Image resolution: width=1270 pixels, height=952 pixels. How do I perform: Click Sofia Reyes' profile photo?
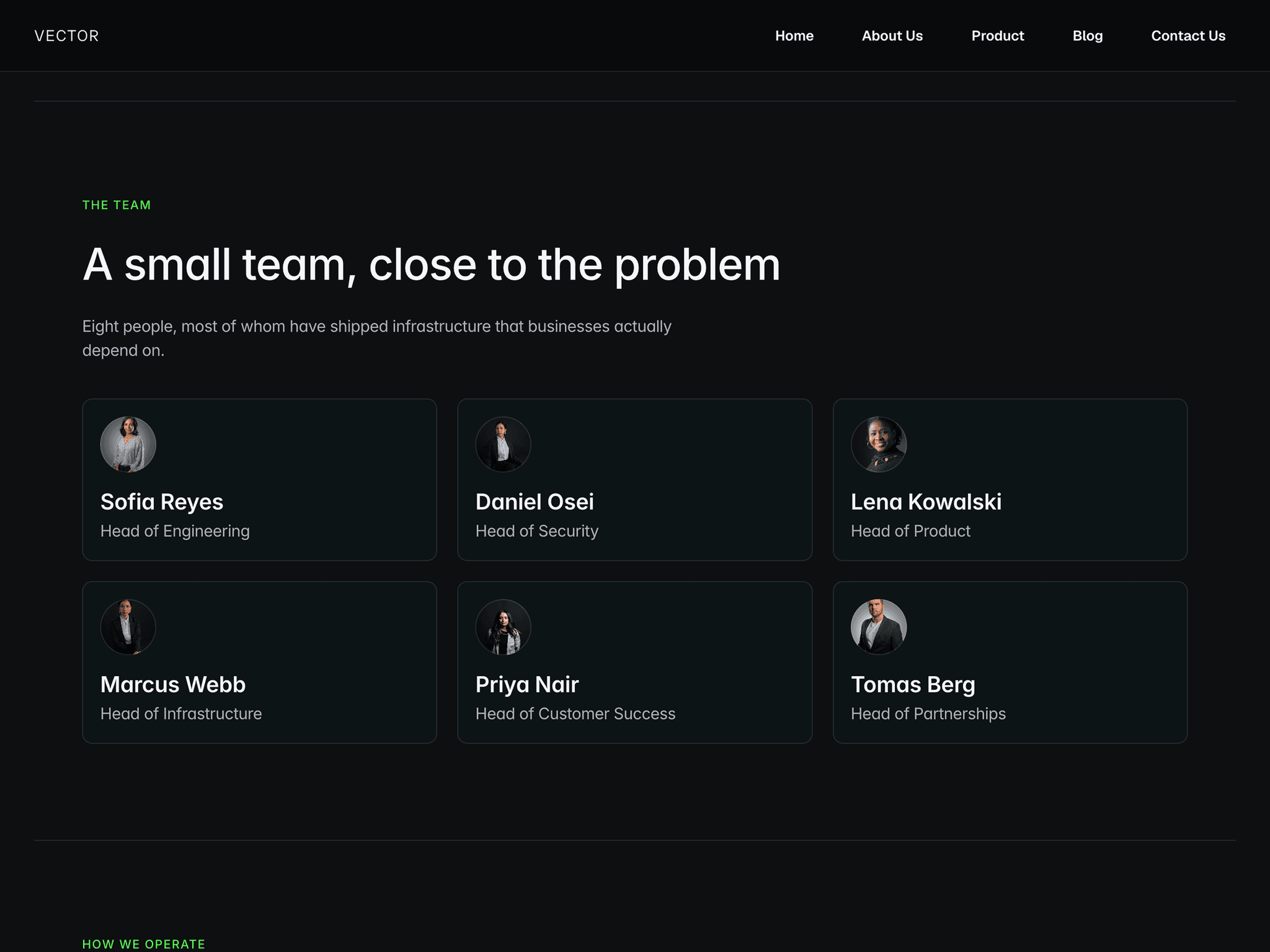click(x=128, y=444)
